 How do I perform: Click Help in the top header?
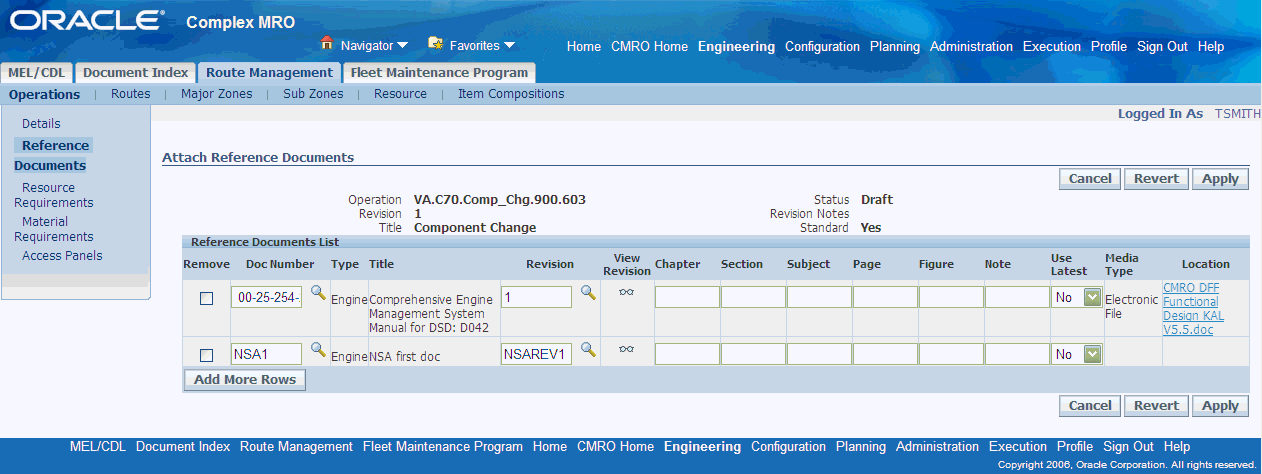pos(1211,47)
